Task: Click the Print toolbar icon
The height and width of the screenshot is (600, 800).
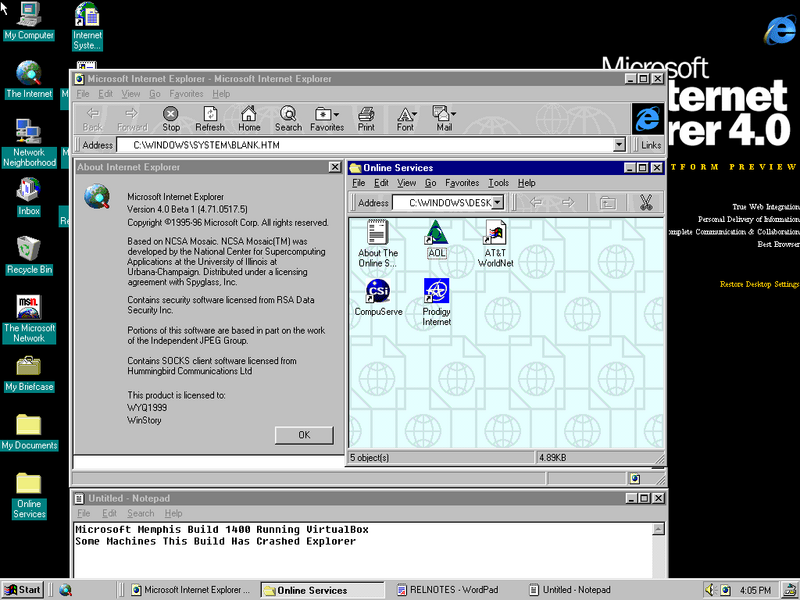Action: (366, 118)
